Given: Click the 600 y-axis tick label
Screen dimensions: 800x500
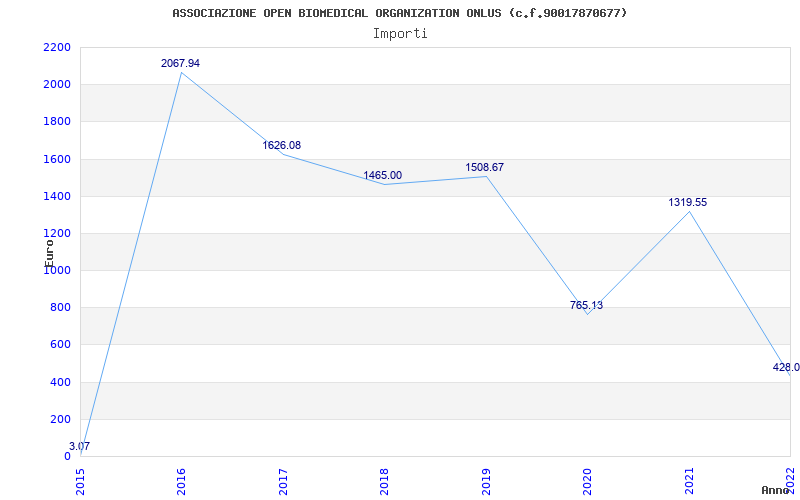Looking at the screenshot, I should tap(61, 345).
